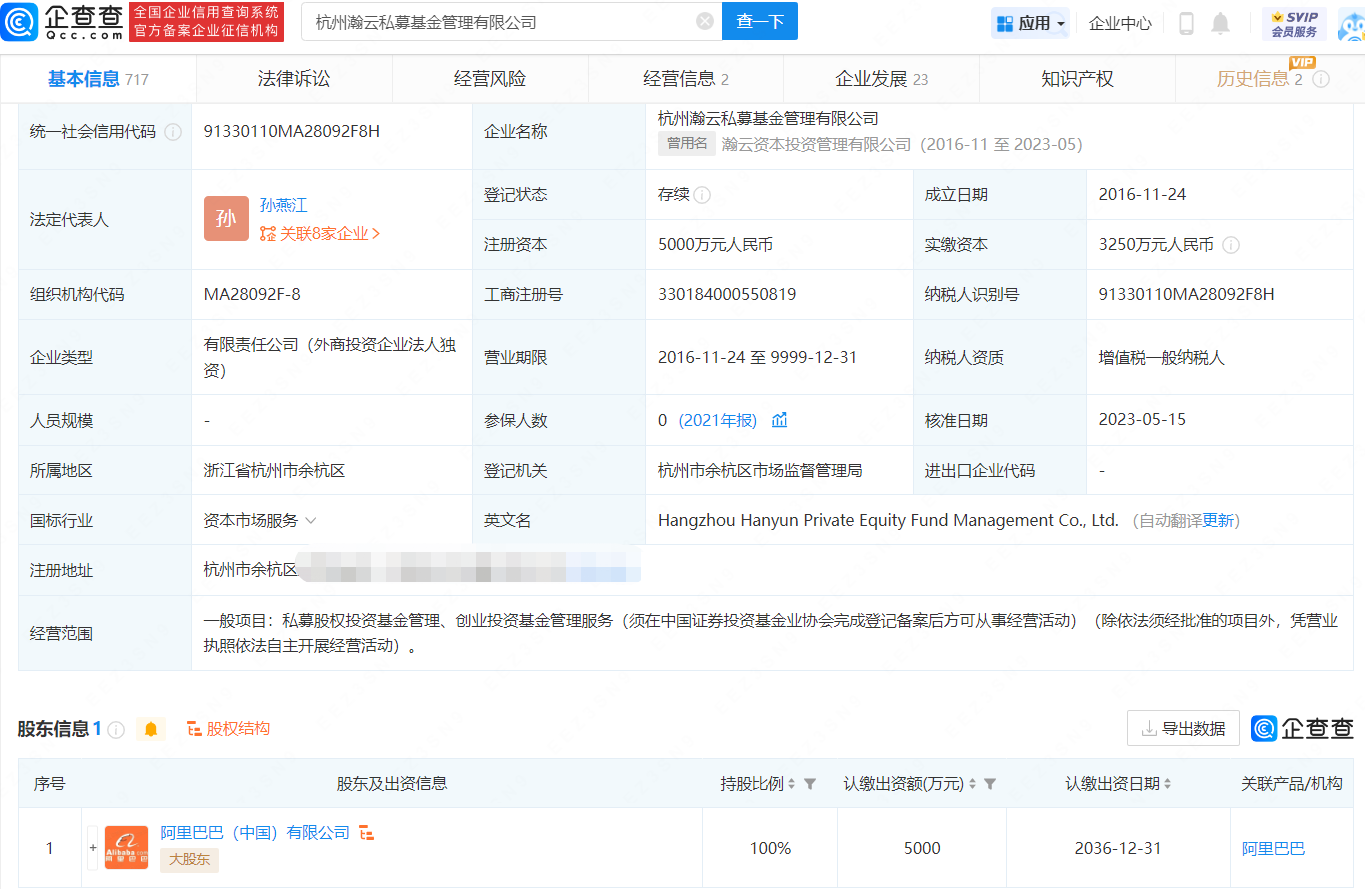1365x889 pixels.
Task: Click info icon beside 股东信息 heading
Action: click(x=116, y=729)
